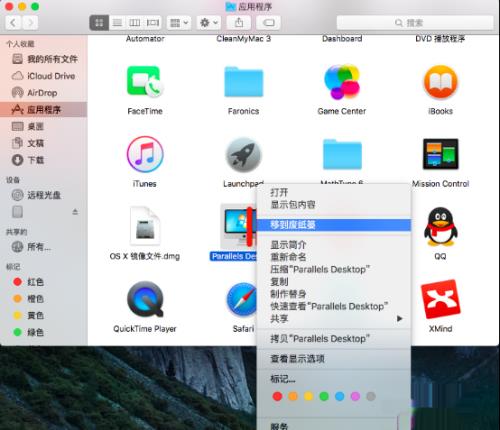Choose 制作替身 from the context menu
This screenshot has height=430, width=500.
(x=334, y=294)
